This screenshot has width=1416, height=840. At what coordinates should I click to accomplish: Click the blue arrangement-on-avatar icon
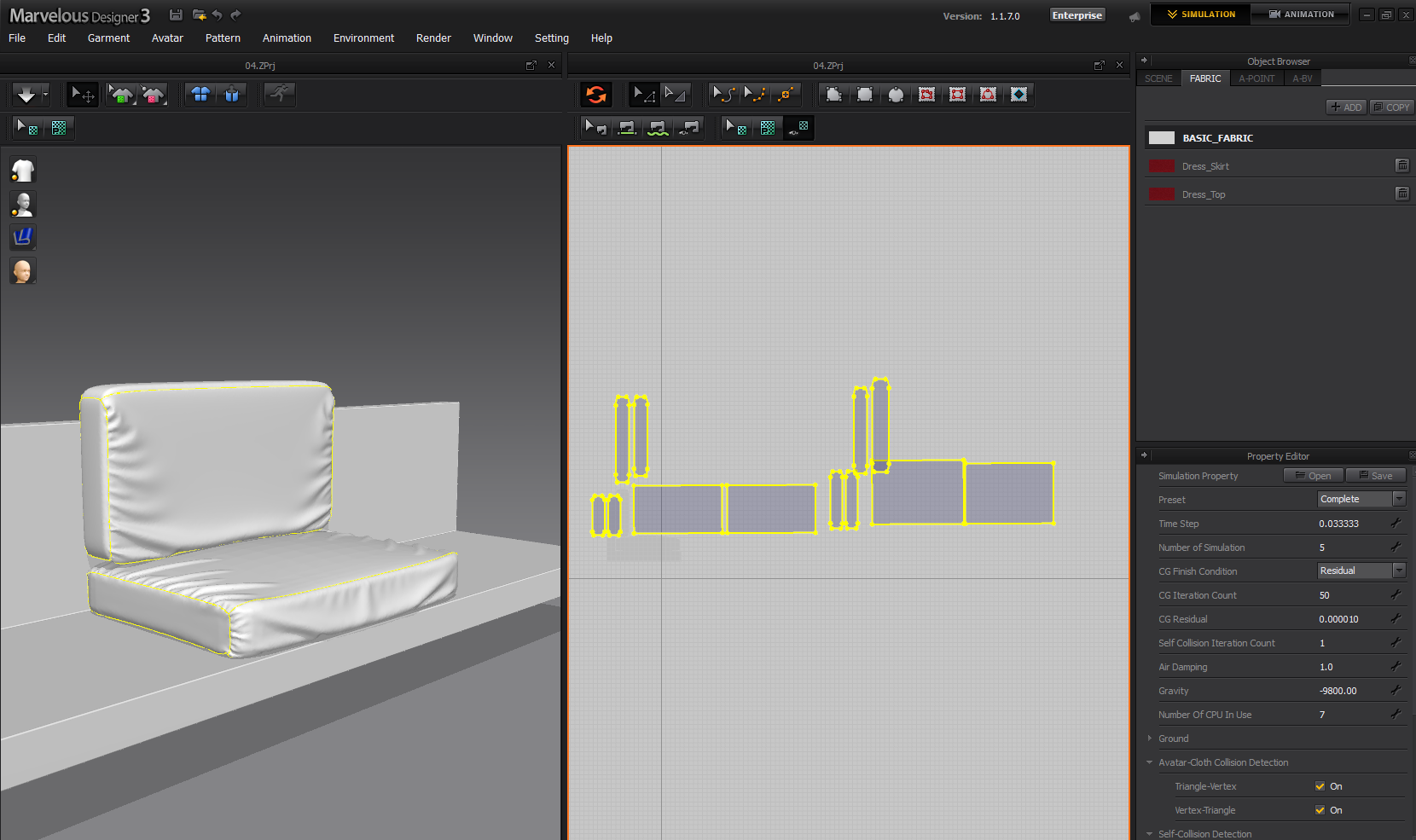tap(232, 95)
